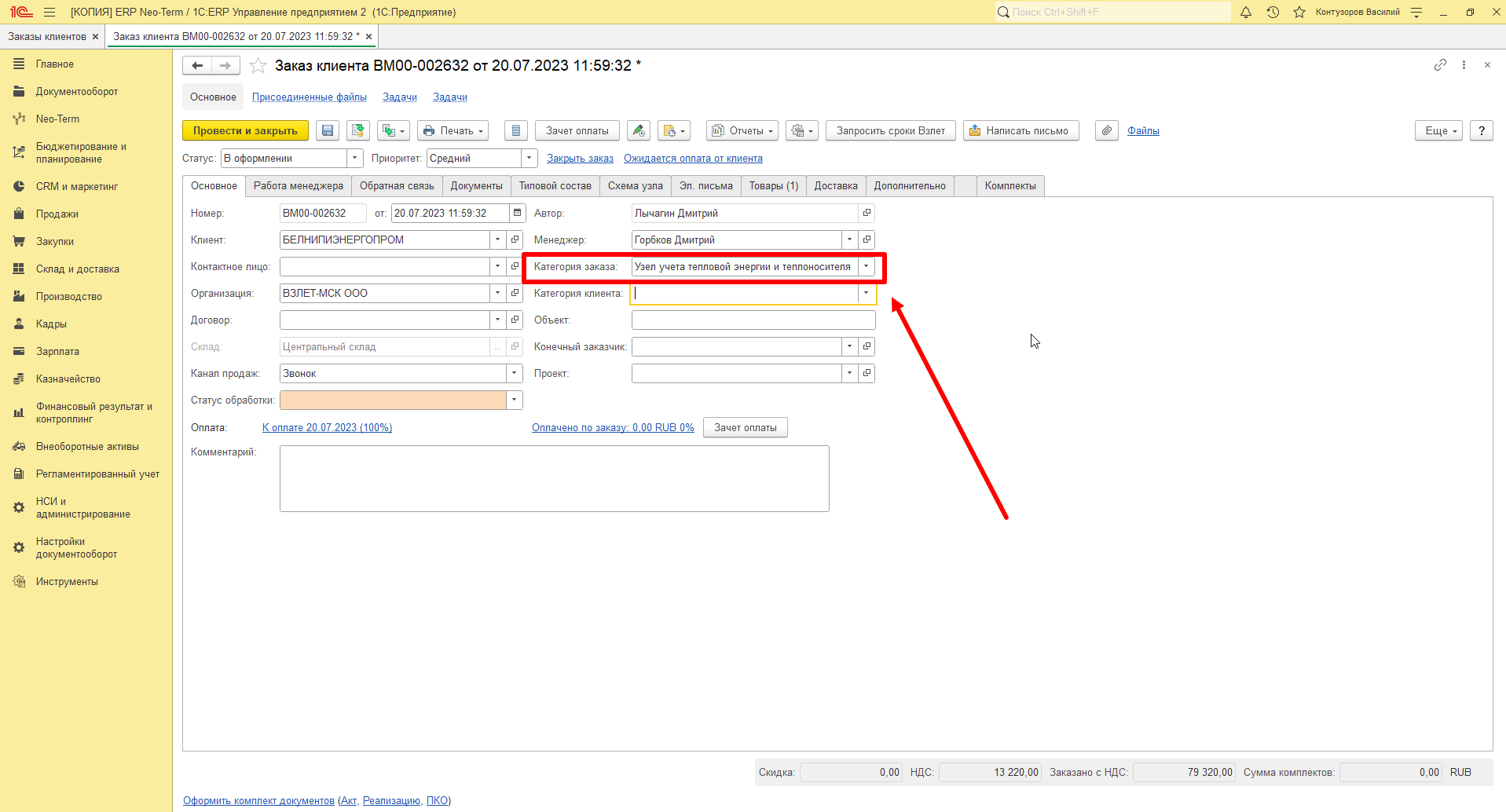Viewport: 1506px width, 812px height.
Task: Click into the Комментарий text area
Action: click(x=555, y=479)
